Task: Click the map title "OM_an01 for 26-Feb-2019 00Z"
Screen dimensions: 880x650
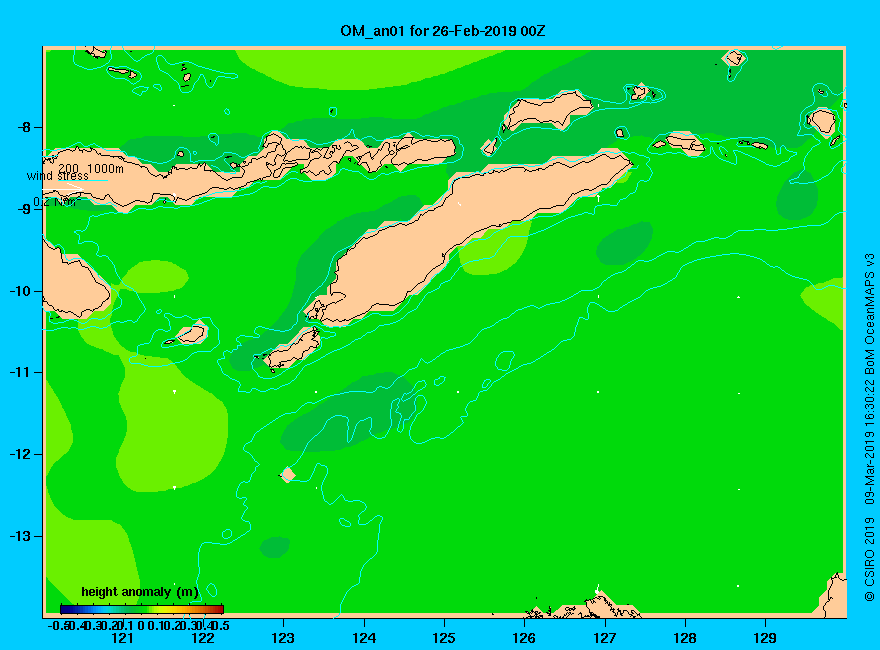Action: (x=442, y=31)
